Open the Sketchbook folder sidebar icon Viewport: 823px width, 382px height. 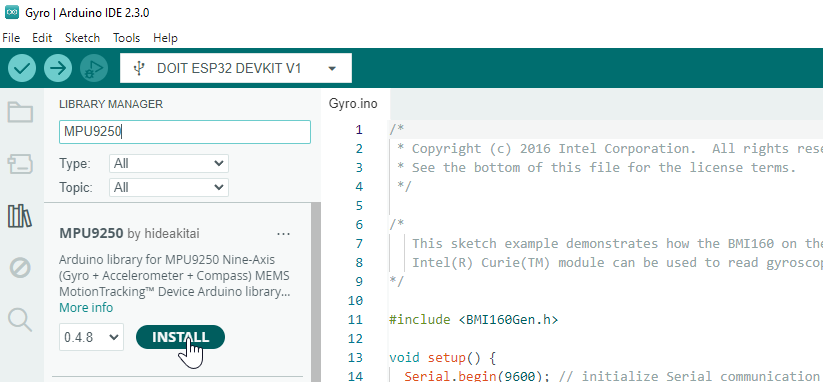click(x=20, y=112)
